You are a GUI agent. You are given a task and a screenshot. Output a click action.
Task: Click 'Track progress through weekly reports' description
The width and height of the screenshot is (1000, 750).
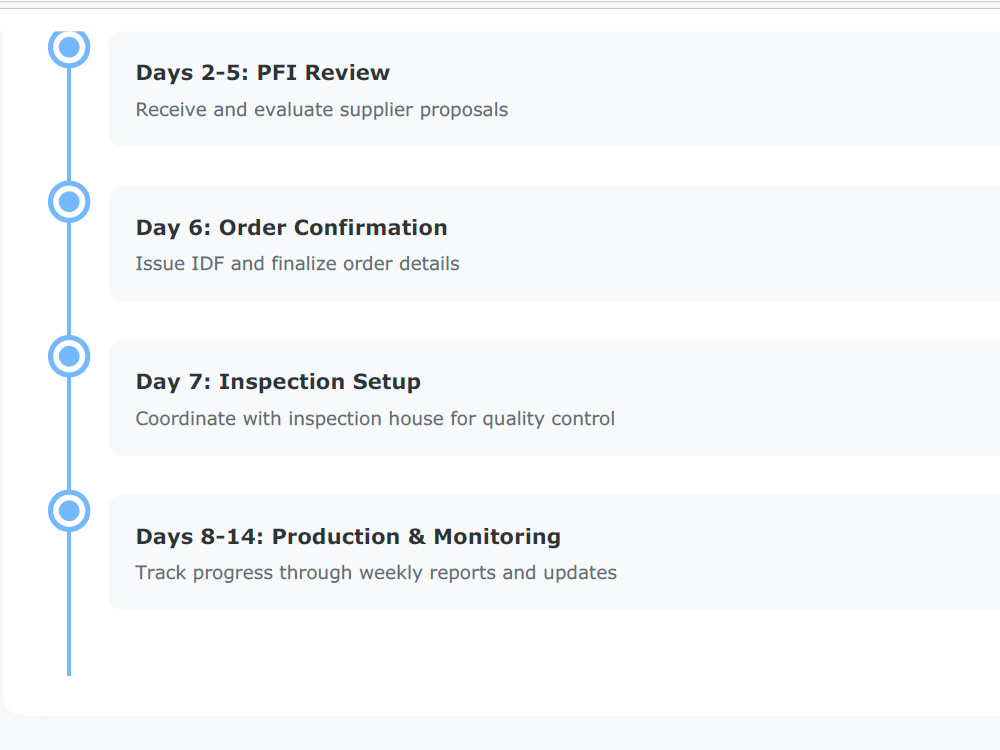click(x=376, y=573)
